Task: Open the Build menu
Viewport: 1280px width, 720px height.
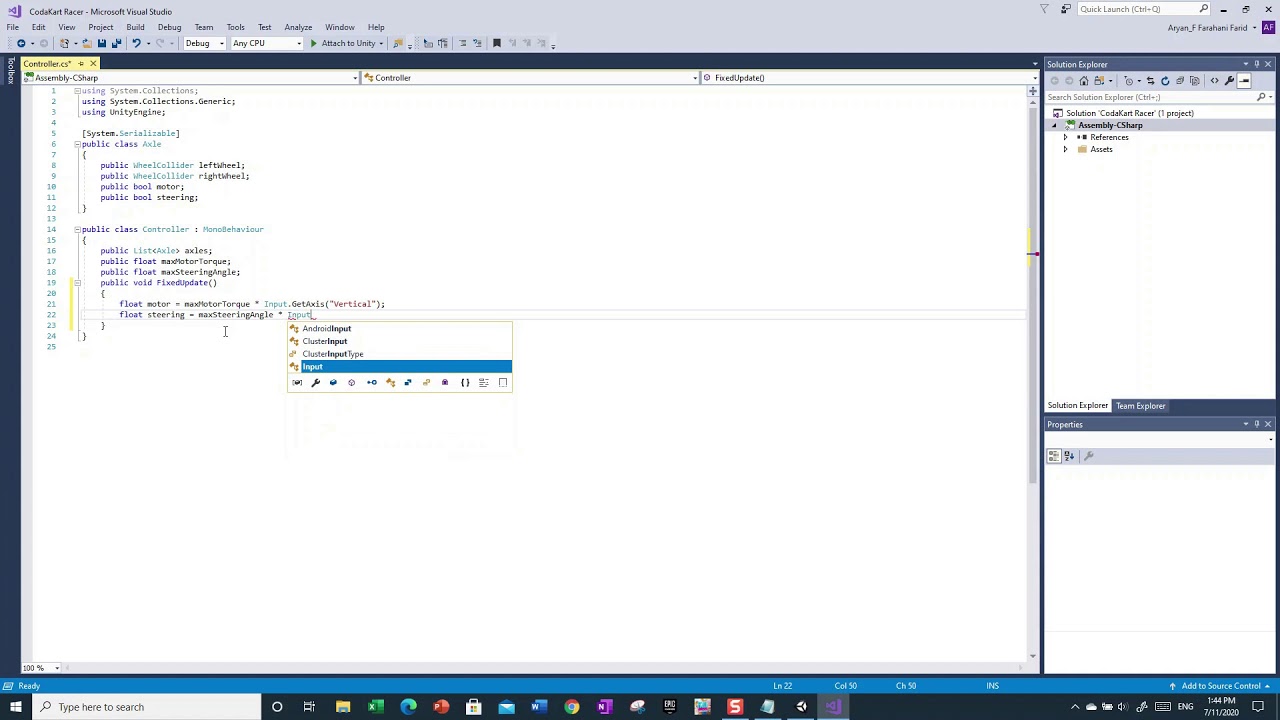Action: coord(135,27)
